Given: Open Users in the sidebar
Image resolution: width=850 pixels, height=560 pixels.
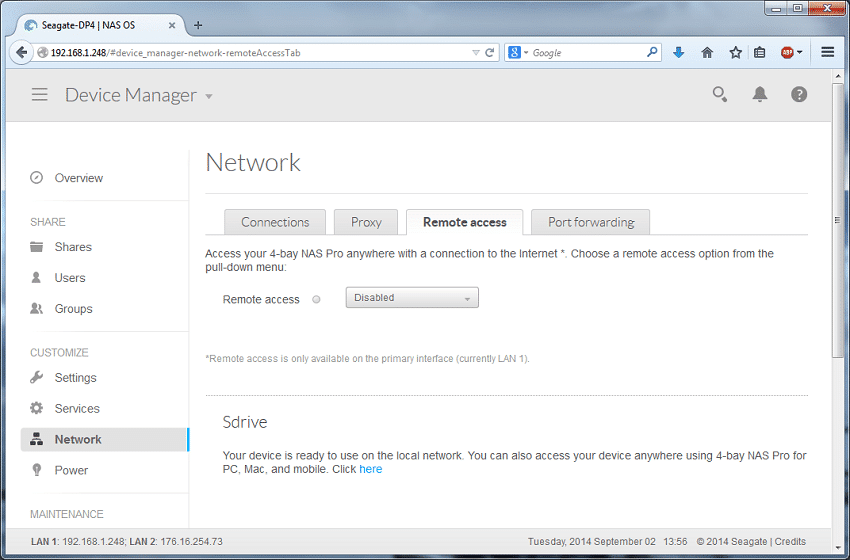Looking at the screenshot, I should click(x=70, y=278).
